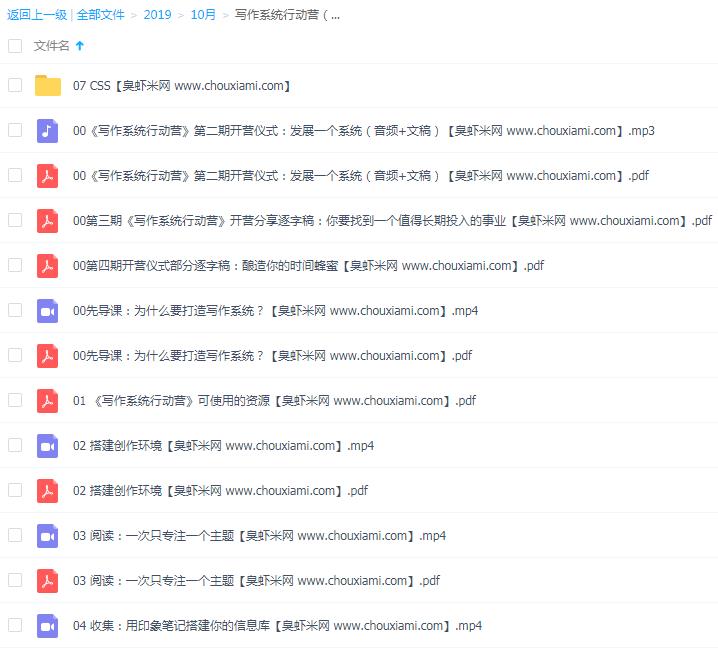The width and height of the screenshot is (718, 651).
Task: Click video icon for 02 搭建创作环境 mp4
Action: pyautogui.click(x=48, y=446)
